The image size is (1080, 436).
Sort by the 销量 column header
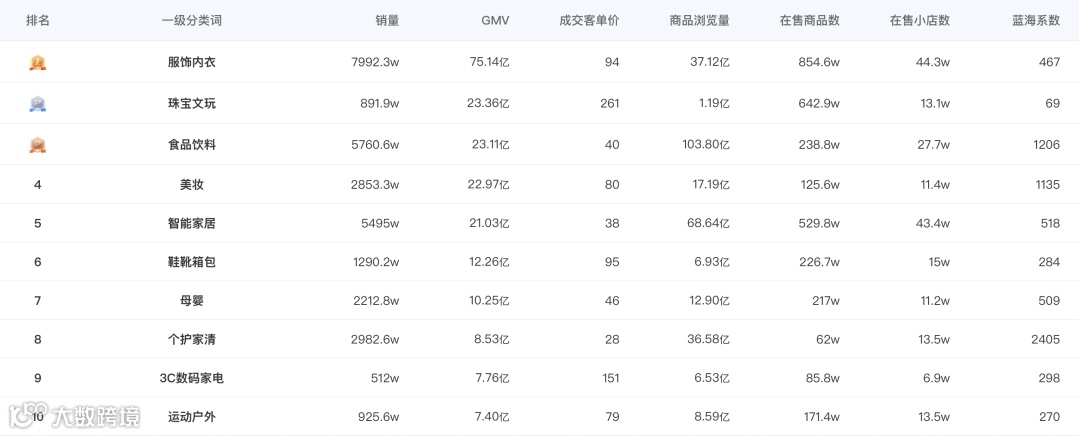387,20
